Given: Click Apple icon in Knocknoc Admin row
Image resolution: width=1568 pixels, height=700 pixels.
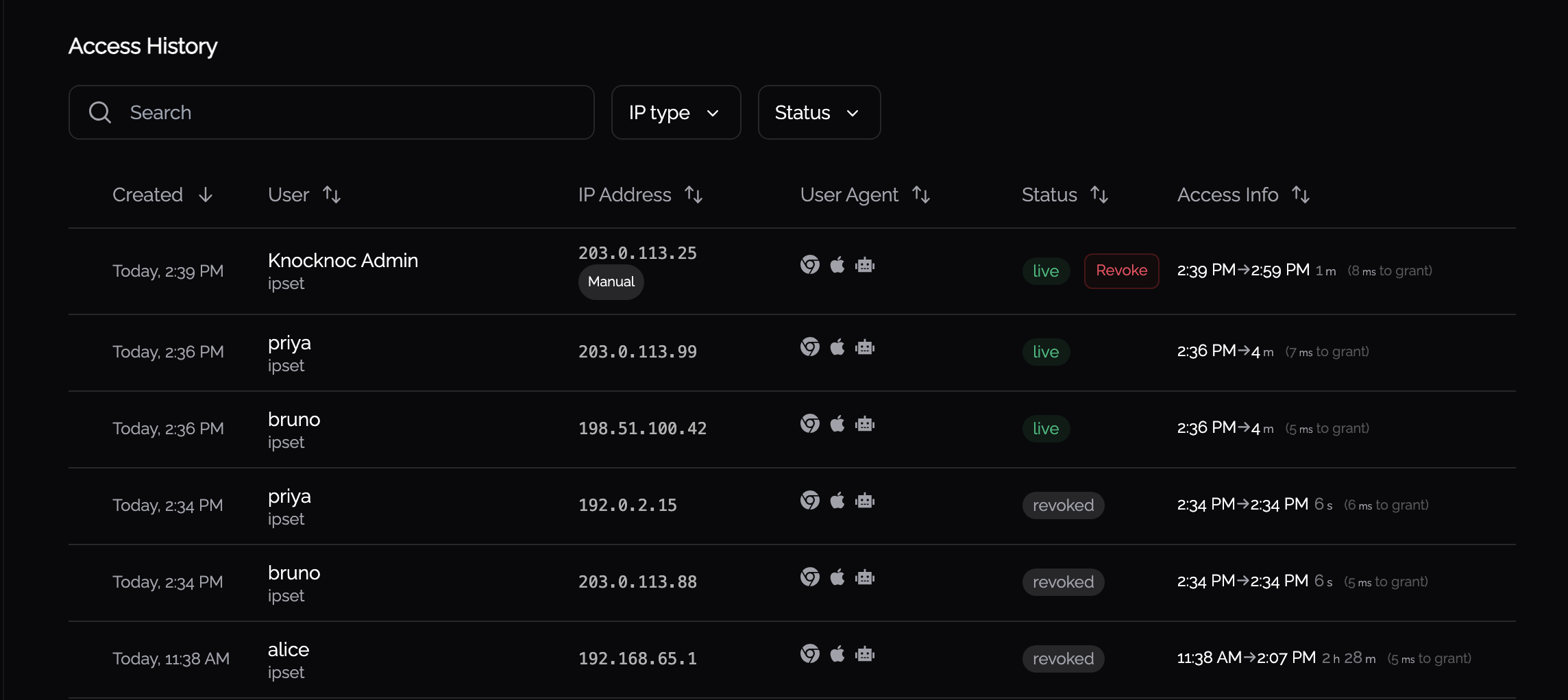Looking at the screenshot, I should 837,265.
